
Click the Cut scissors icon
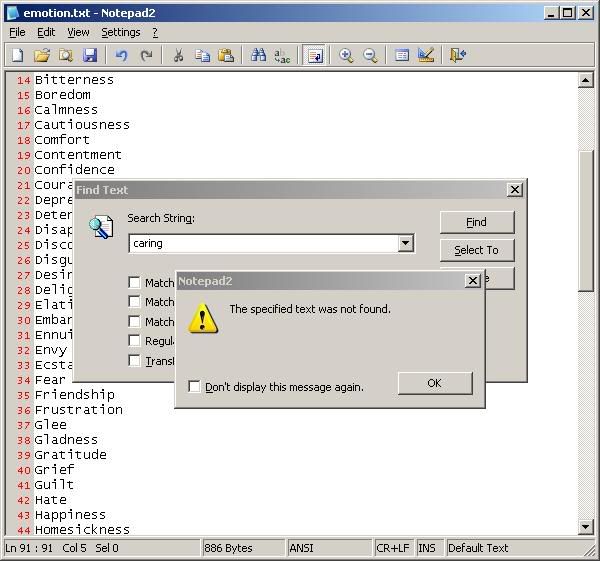178,55
